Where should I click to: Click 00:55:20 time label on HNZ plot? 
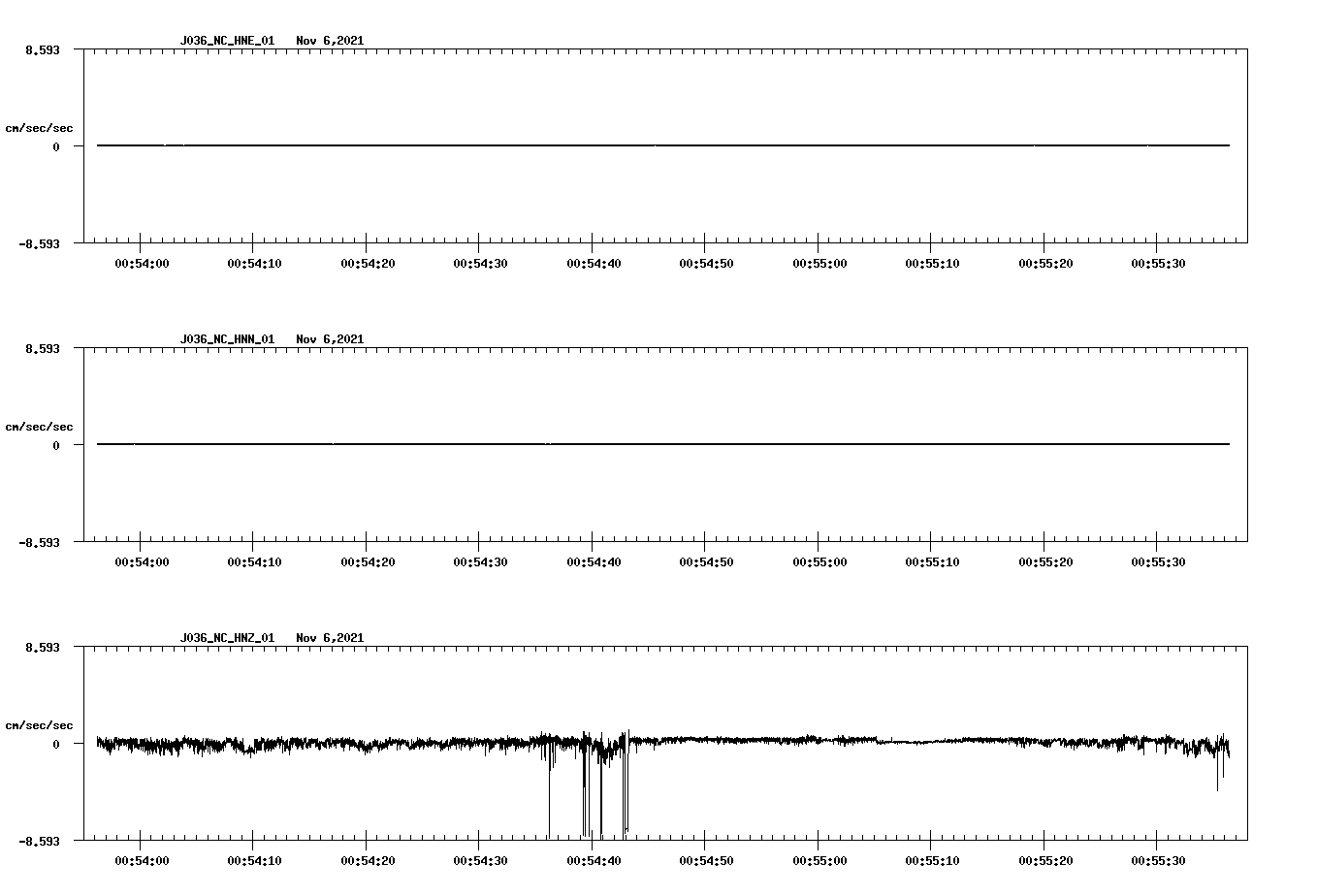point(1045,861)
